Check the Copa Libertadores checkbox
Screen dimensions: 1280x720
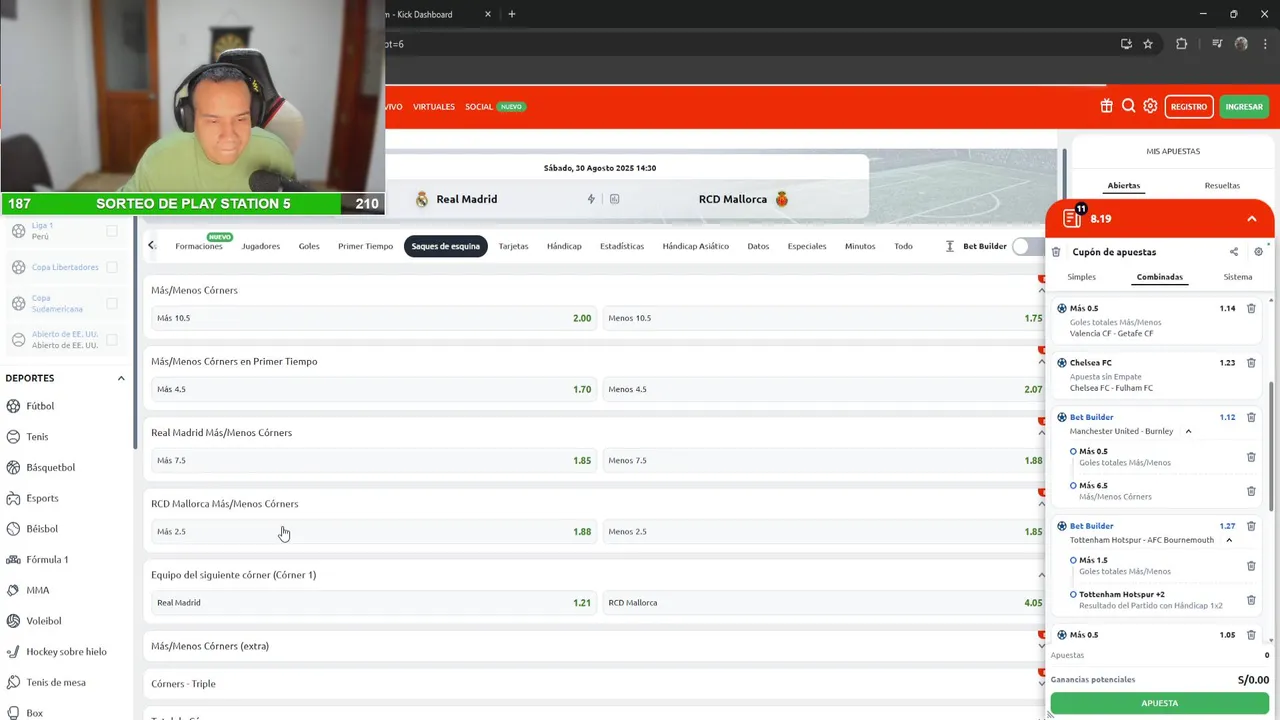point(112,267)
